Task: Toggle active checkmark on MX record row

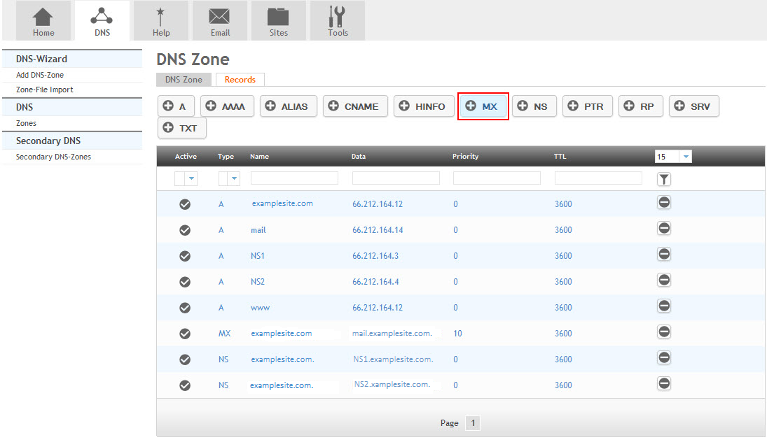Action: click(x=185, y=333)
